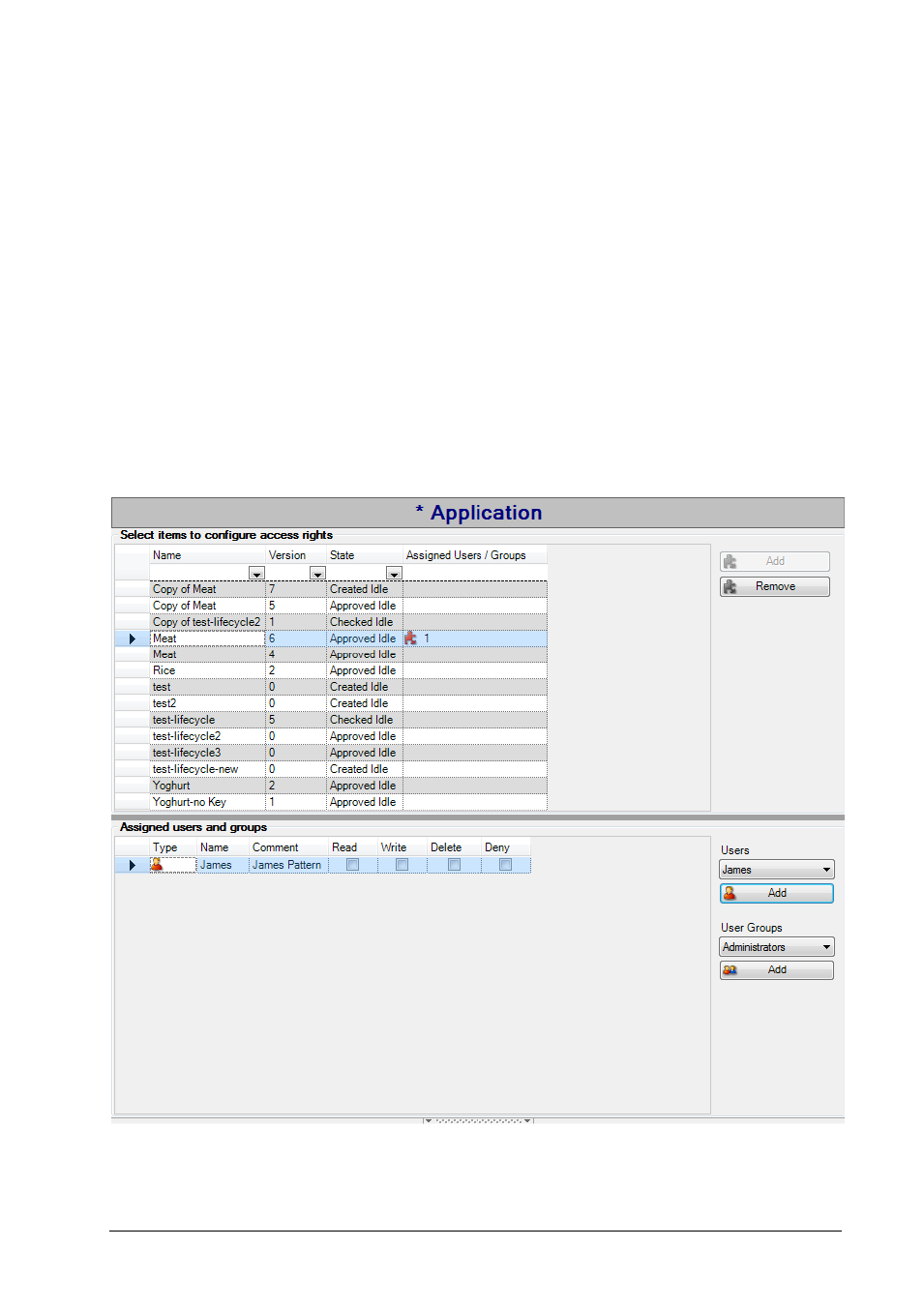This screenshot has width=924, height=1306.
Task: Sort by the Version column header
Action: pyautogui.click(x=296, y=555)
